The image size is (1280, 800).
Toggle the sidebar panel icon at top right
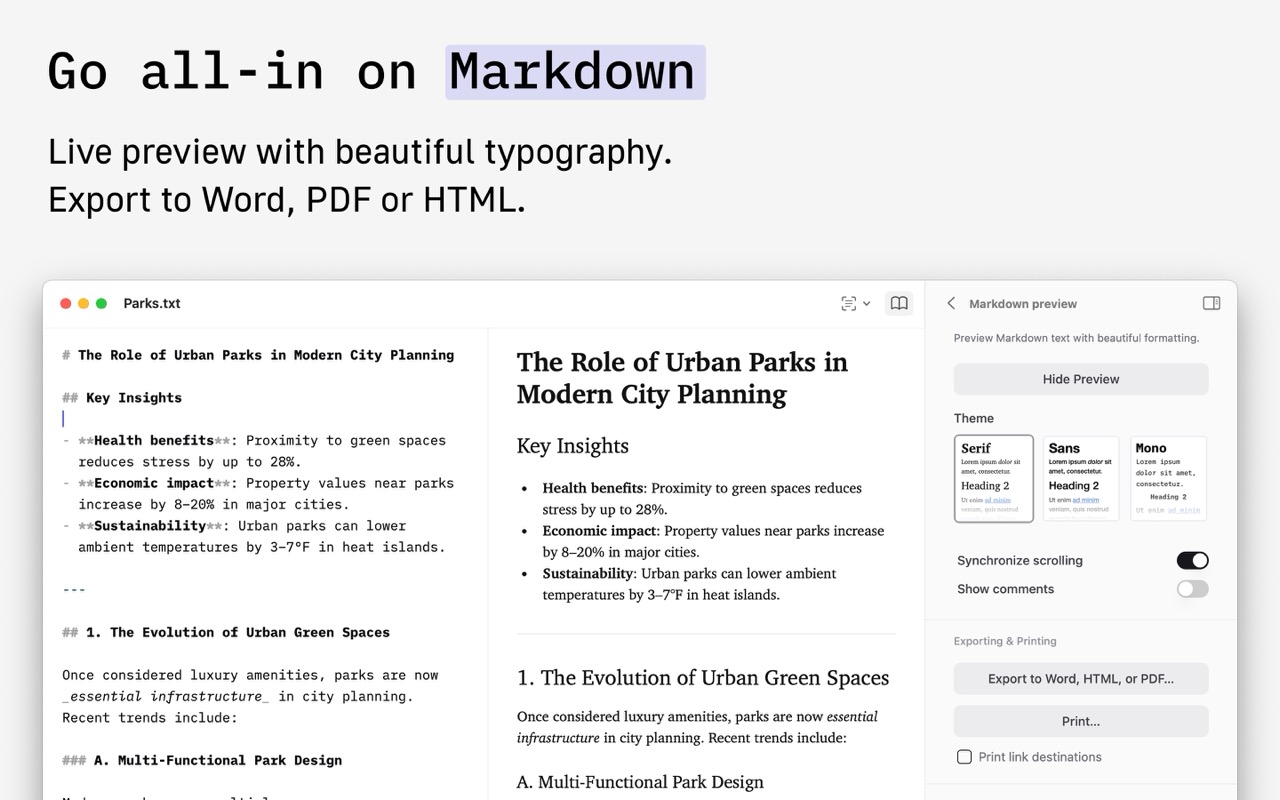point(1211,303)
